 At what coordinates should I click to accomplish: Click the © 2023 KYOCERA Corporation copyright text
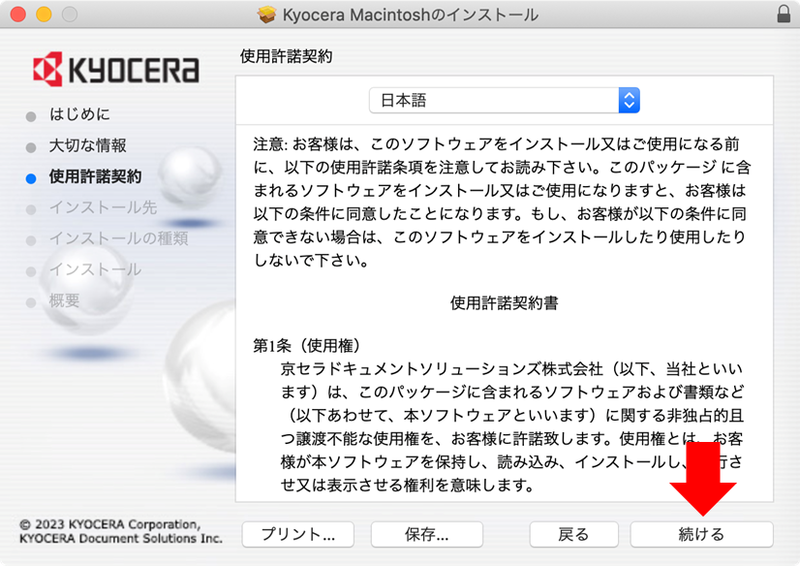pyautogui.click(x=121, y=531)
